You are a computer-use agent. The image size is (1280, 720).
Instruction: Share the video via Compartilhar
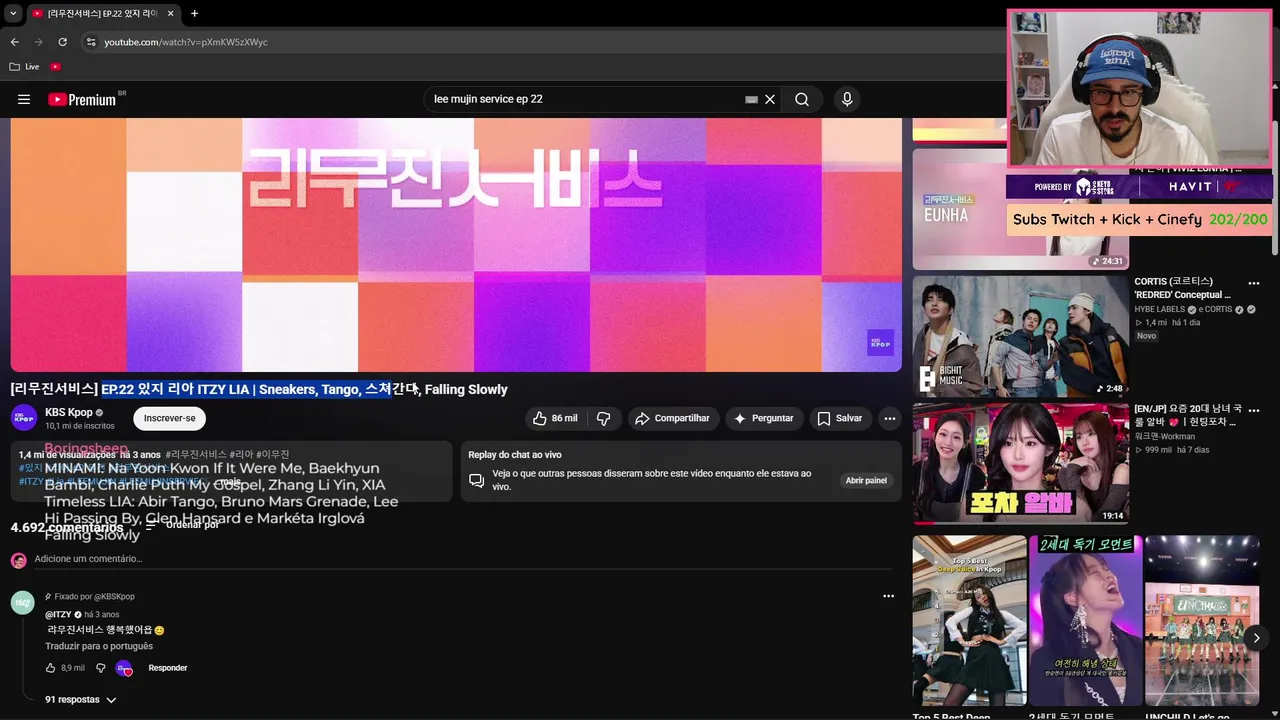point(672,418)
